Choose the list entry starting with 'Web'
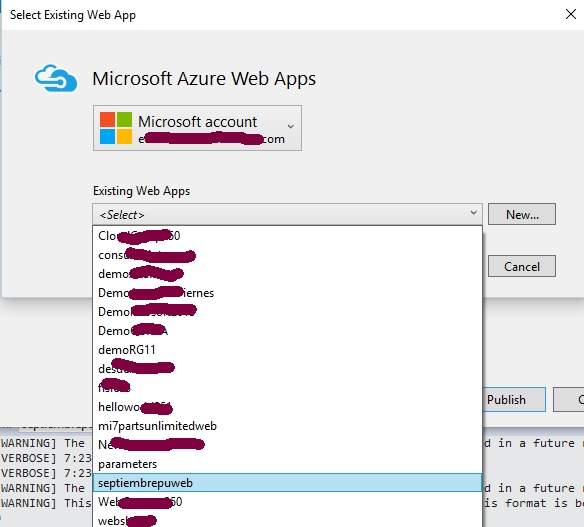Viewport: 584px width, 527px height. (x=287, y=502)
